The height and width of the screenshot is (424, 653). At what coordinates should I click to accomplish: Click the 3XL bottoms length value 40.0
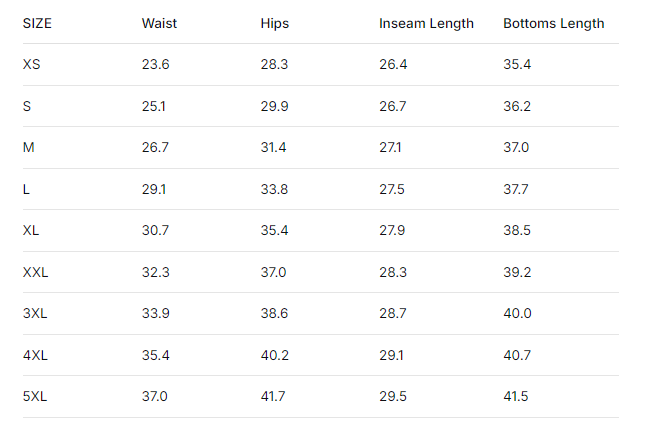tap(517, 314)
